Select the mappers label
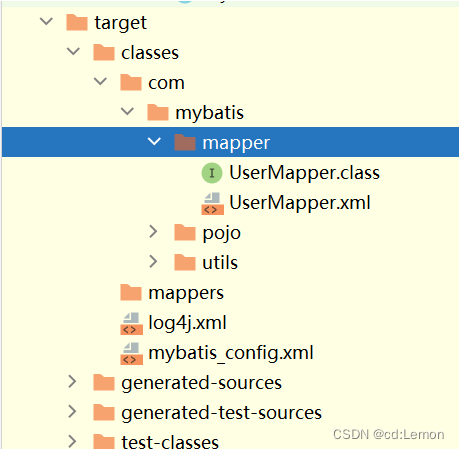The height and width of the screenshot is (449, 459). pyautogui.click(x=186, y=293)
